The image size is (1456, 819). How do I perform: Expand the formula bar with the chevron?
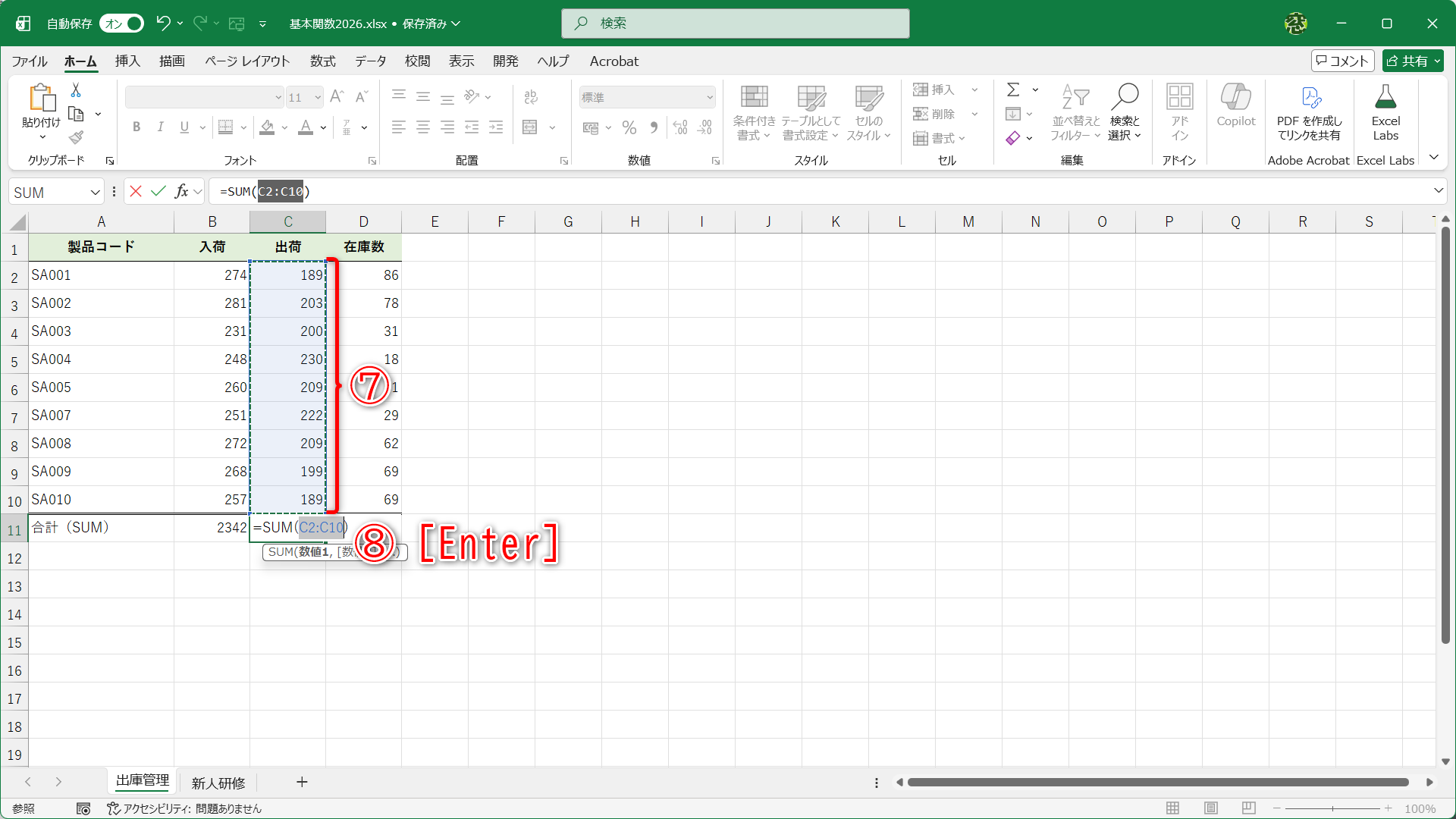1438,191
